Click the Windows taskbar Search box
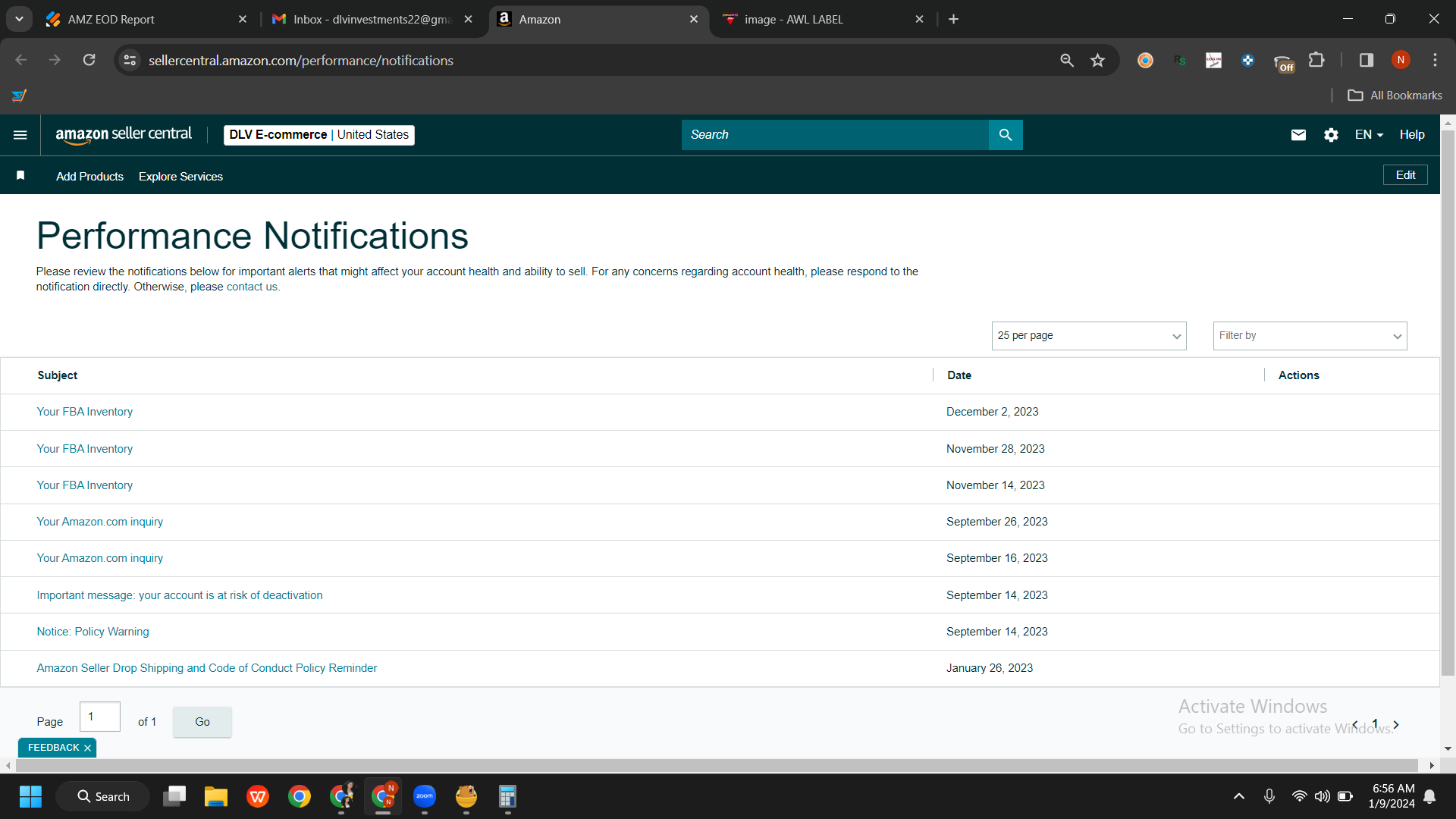1456x819 pixels. (103, 796)
